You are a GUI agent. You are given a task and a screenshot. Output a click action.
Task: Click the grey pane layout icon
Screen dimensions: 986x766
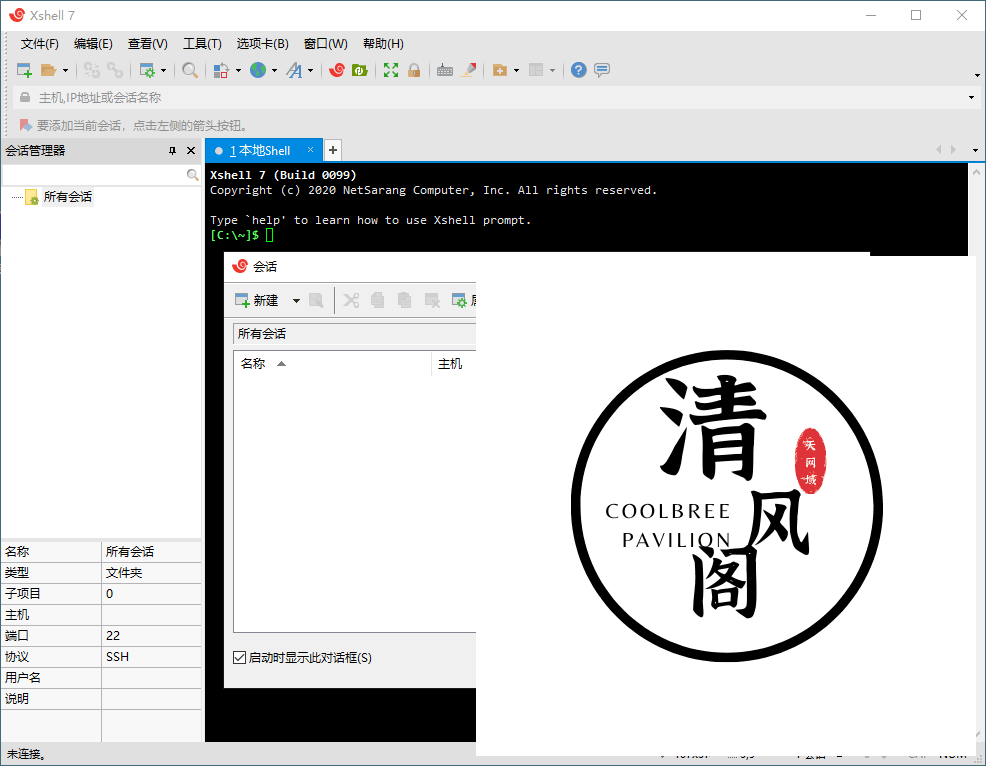tap(536, 70)
